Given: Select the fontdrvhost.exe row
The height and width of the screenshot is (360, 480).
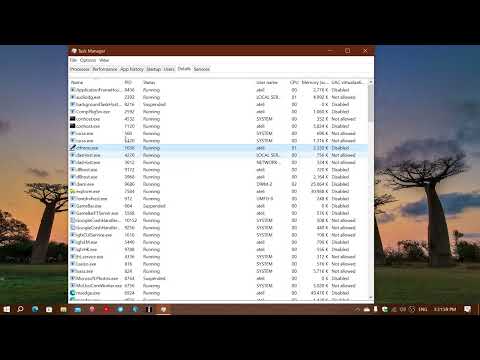Looking at the screenshot, I should tap(219, 199).
